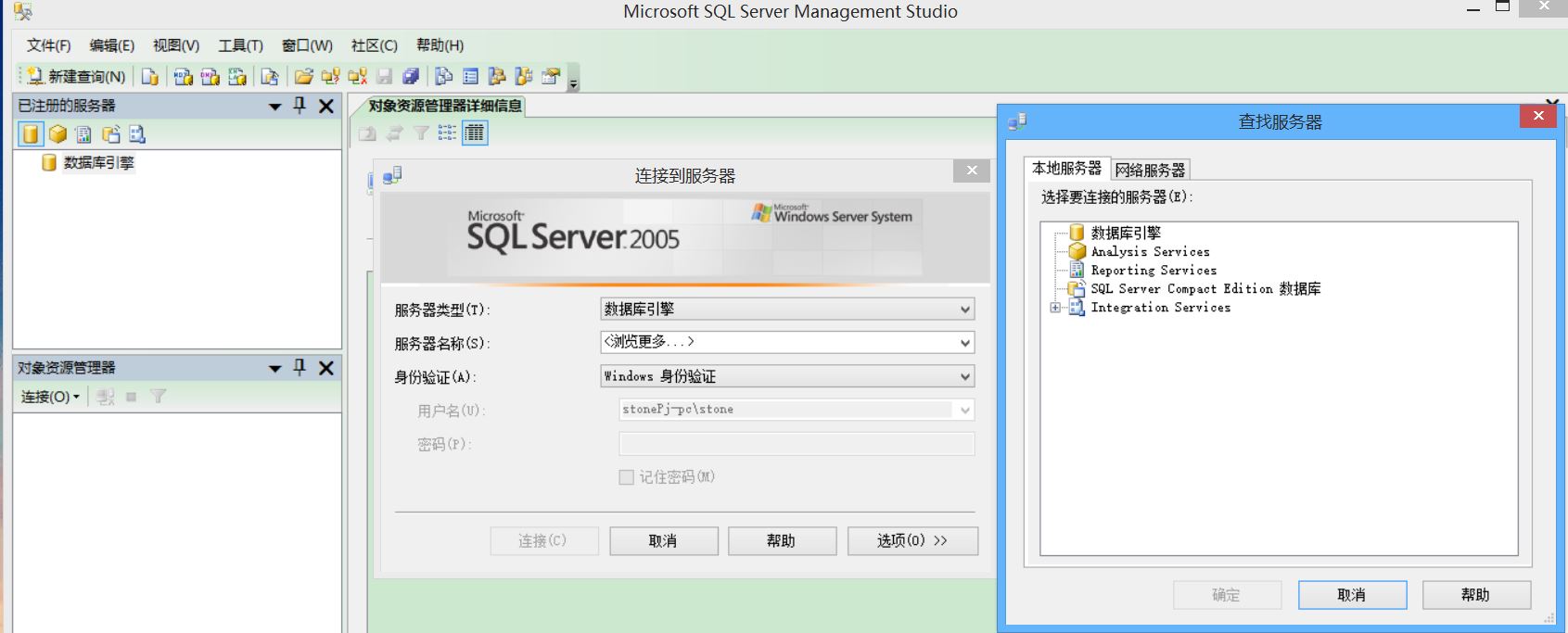
Task: Open the Properties Window toolbar icon
Action: pos(551,77)
